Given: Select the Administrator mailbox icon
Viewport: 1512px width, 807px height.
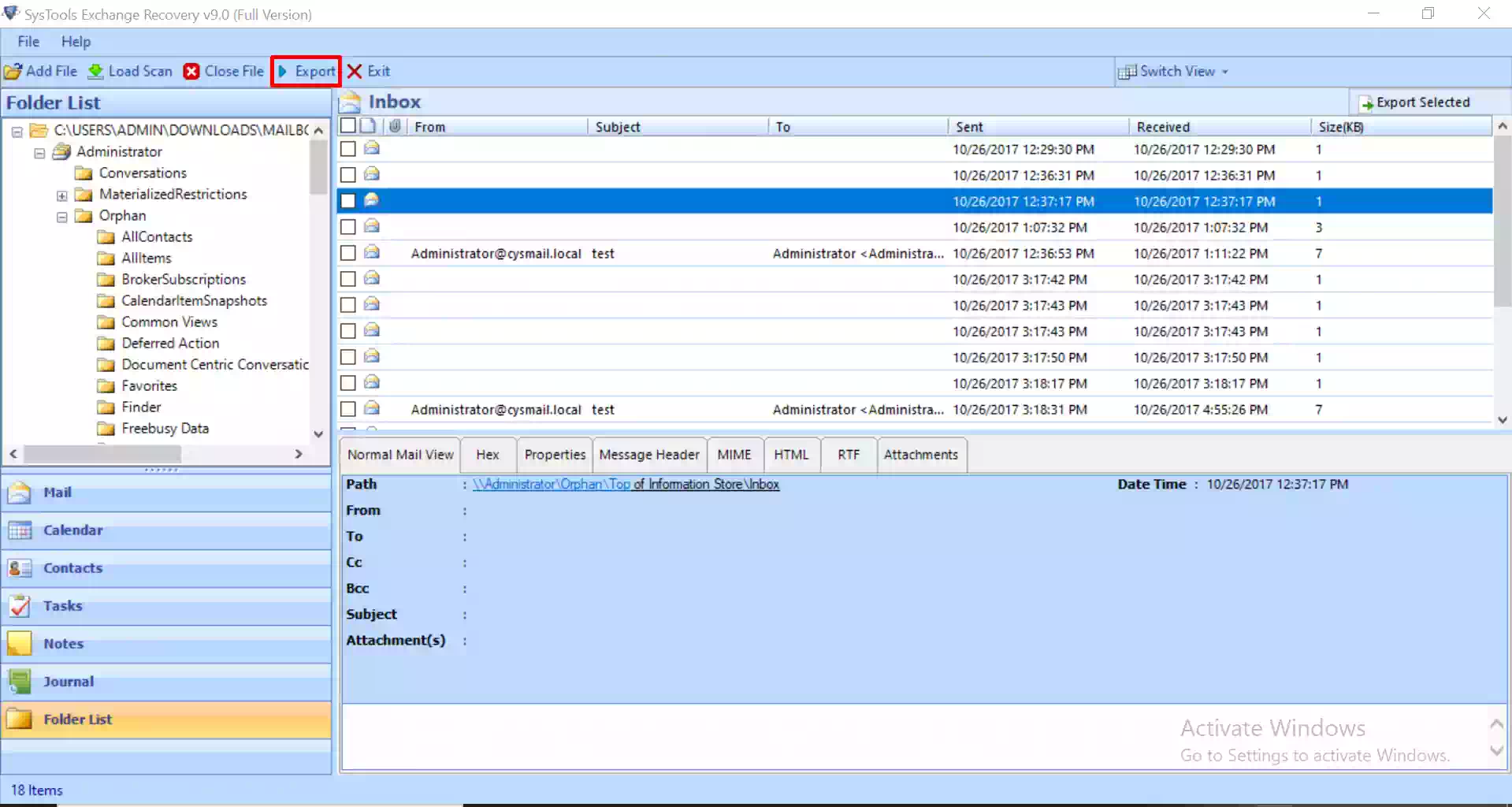Looking at the screenshot, I should tap(61, 152).
